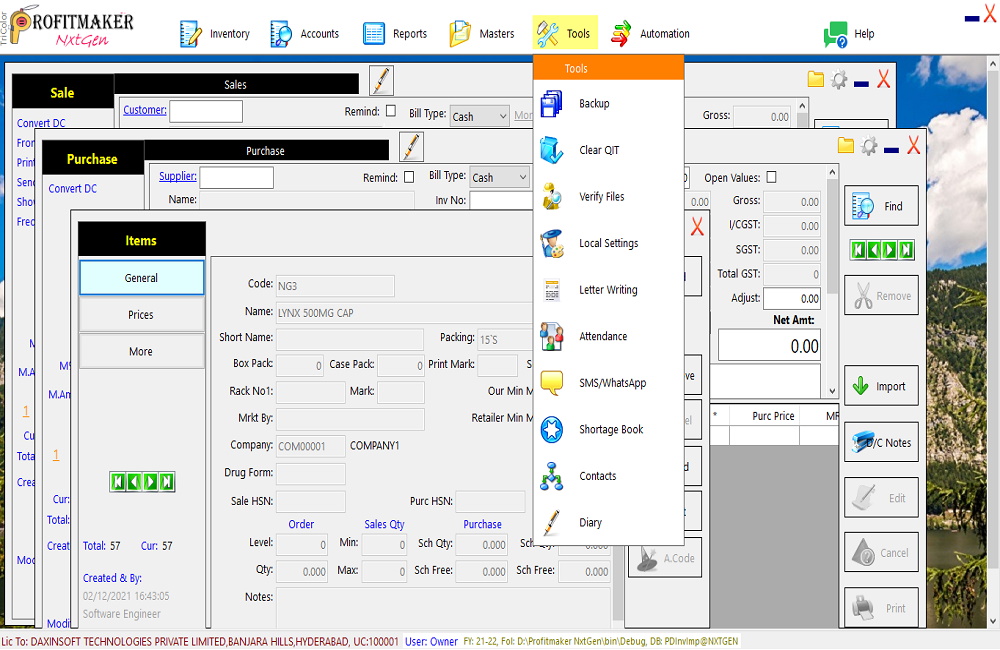Switch to the Prices tab in Items
The width and height of the screenshot is (1000, 650).
click(141, 315)
